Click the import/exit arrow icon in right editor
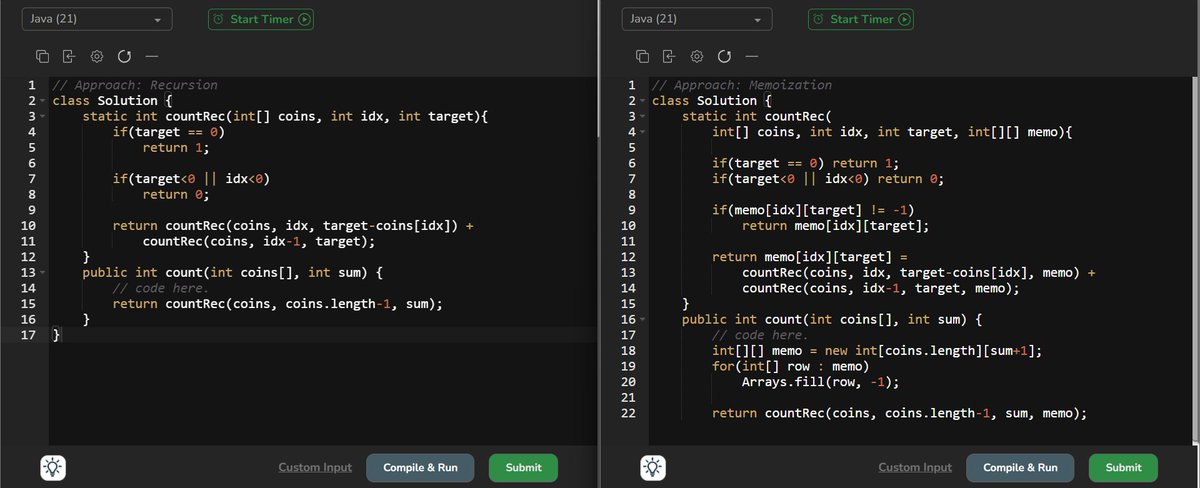The width and height of the screenshot is (1200, 488). (x=669, y=56)
